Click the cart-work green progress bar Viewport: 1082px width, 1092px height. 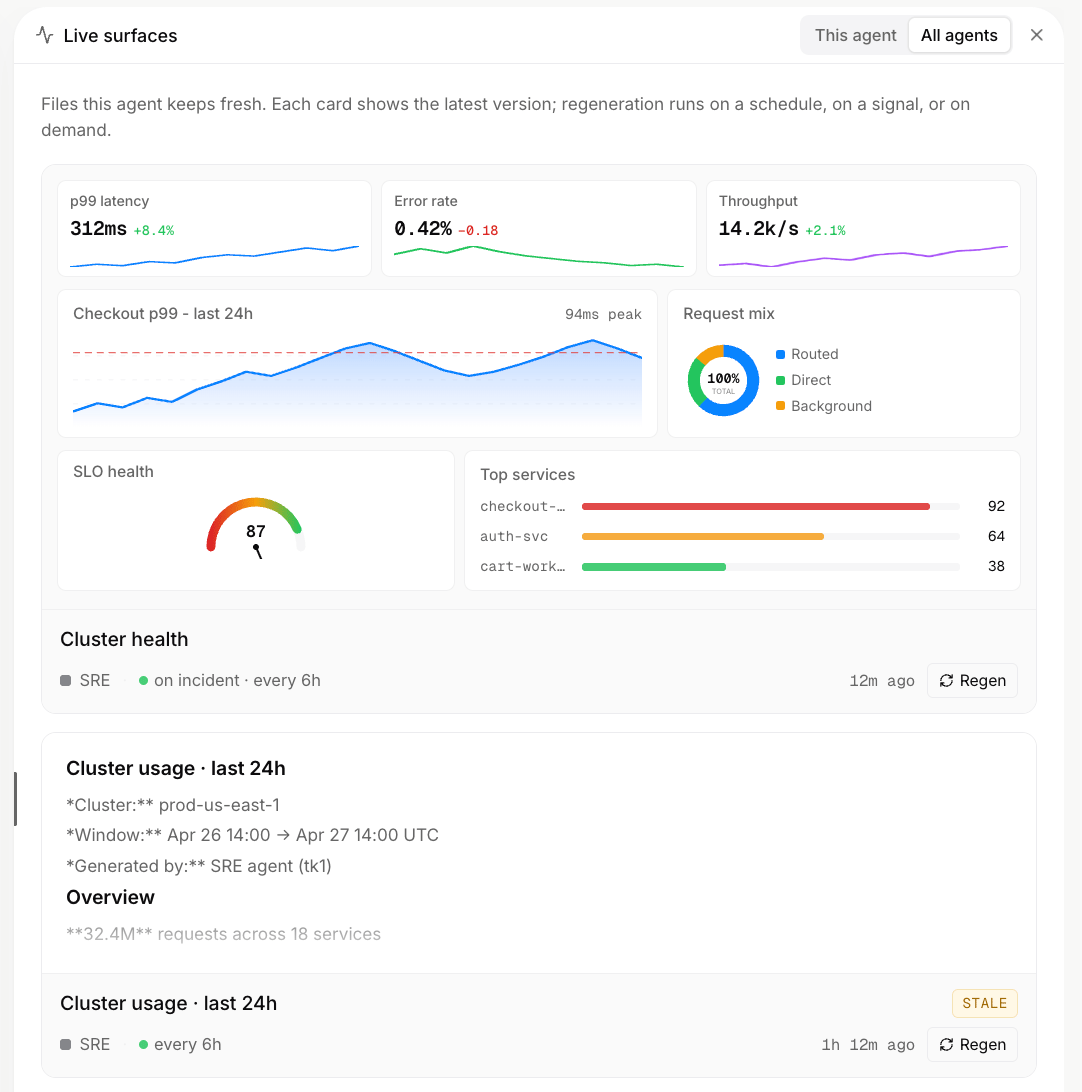(x=654, y=567)
